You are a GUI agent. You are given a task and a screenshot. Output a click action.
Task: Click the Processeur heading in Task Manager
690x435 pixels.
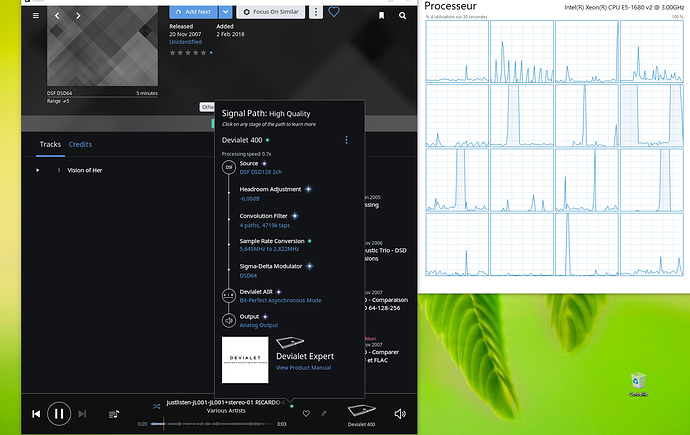(450, 6)
